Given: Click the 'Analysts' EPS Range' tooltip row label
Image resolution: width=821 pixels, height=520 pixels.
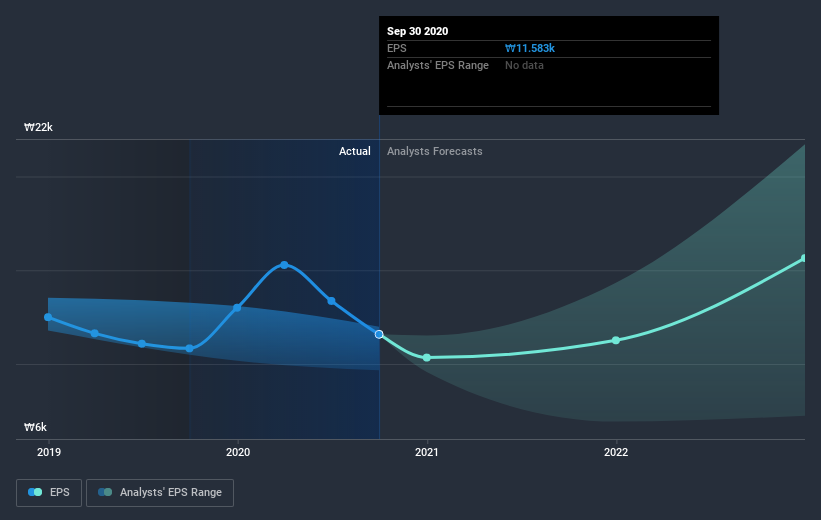Looking at the screenshot, I should click(x=438, y=65).
